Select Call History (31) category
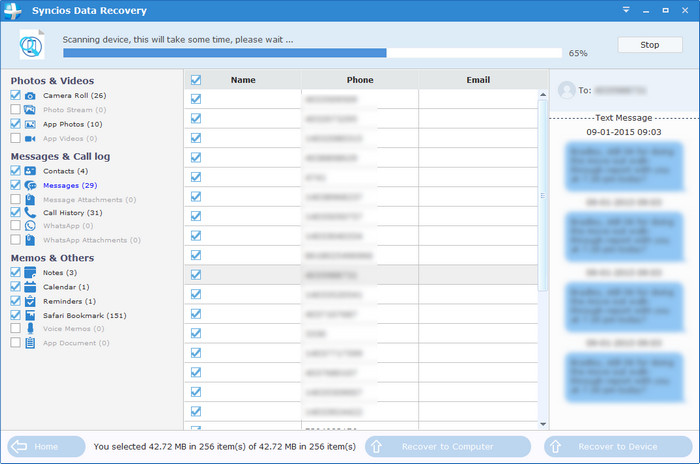The width and height of the screenshot is (700, 464). click(x=73, y=213)
